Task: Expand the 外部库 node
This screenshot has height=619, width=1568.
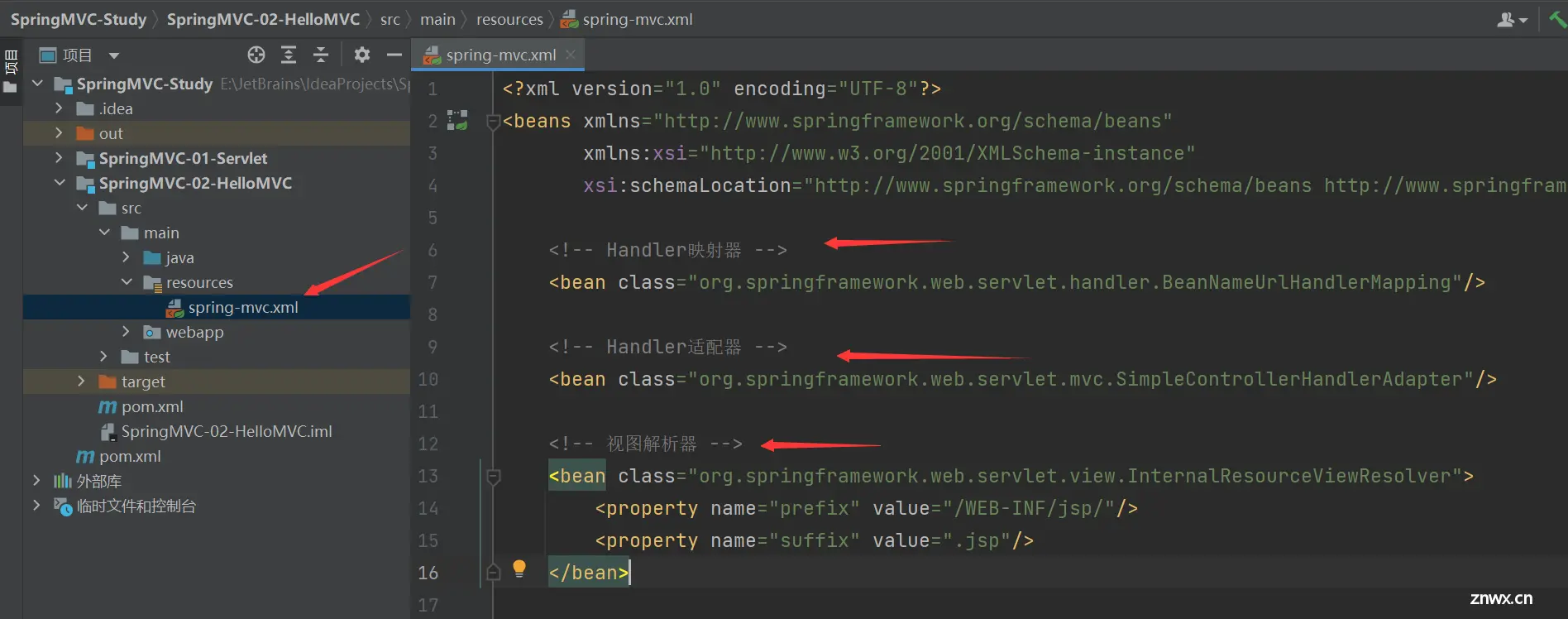Action: click(x=36, y=481)
